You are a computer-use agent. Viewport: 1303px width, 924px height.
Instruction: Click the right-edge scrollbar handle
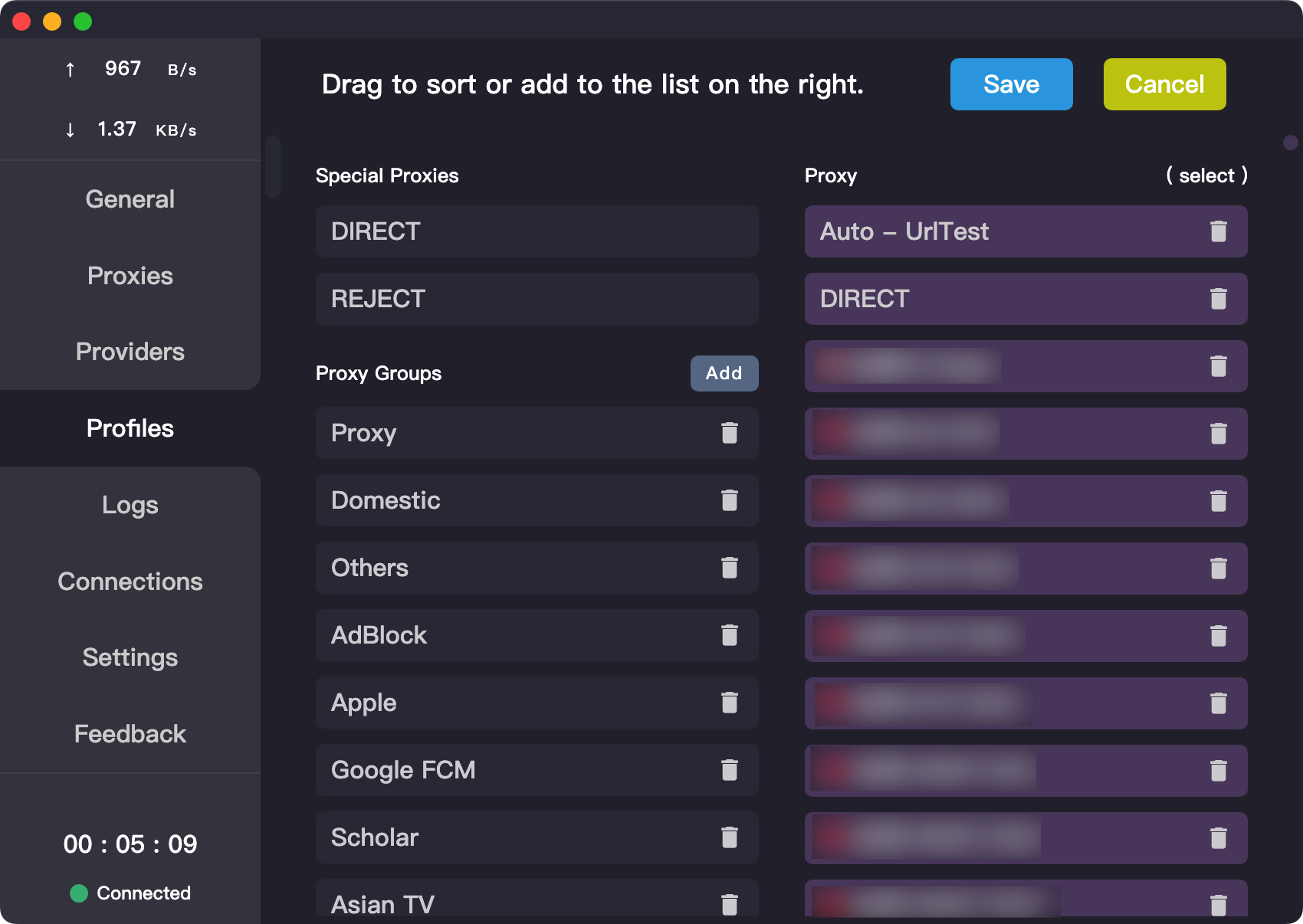tap(1291, 143)
